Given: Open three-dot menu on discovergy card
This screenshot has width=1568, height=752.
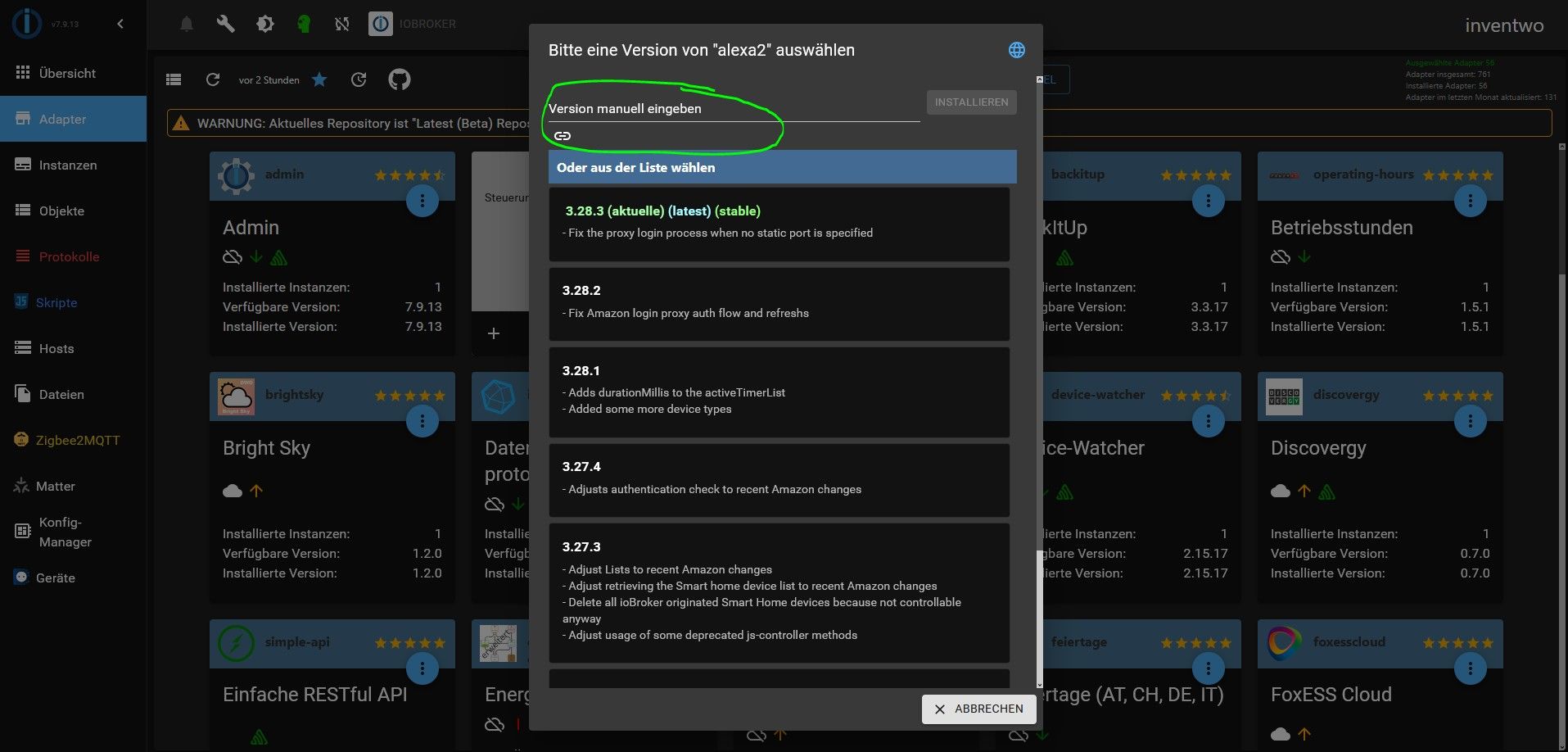Looking at the screenshot, I should click(x=1471, y=421).
